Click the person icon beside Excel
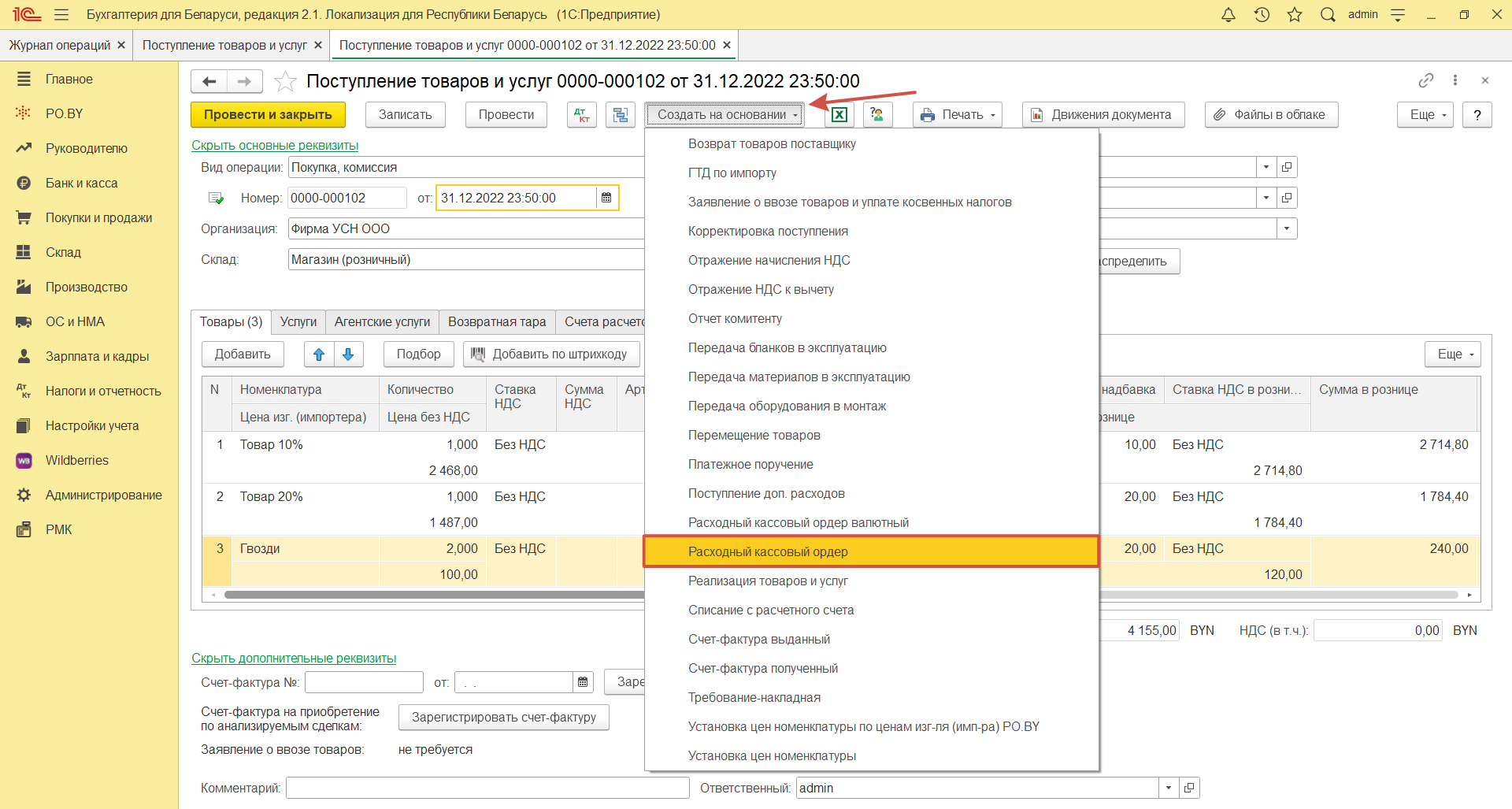Image resolution: width=1512 pixels, height=809 pixels. click(x=877, y=115)
